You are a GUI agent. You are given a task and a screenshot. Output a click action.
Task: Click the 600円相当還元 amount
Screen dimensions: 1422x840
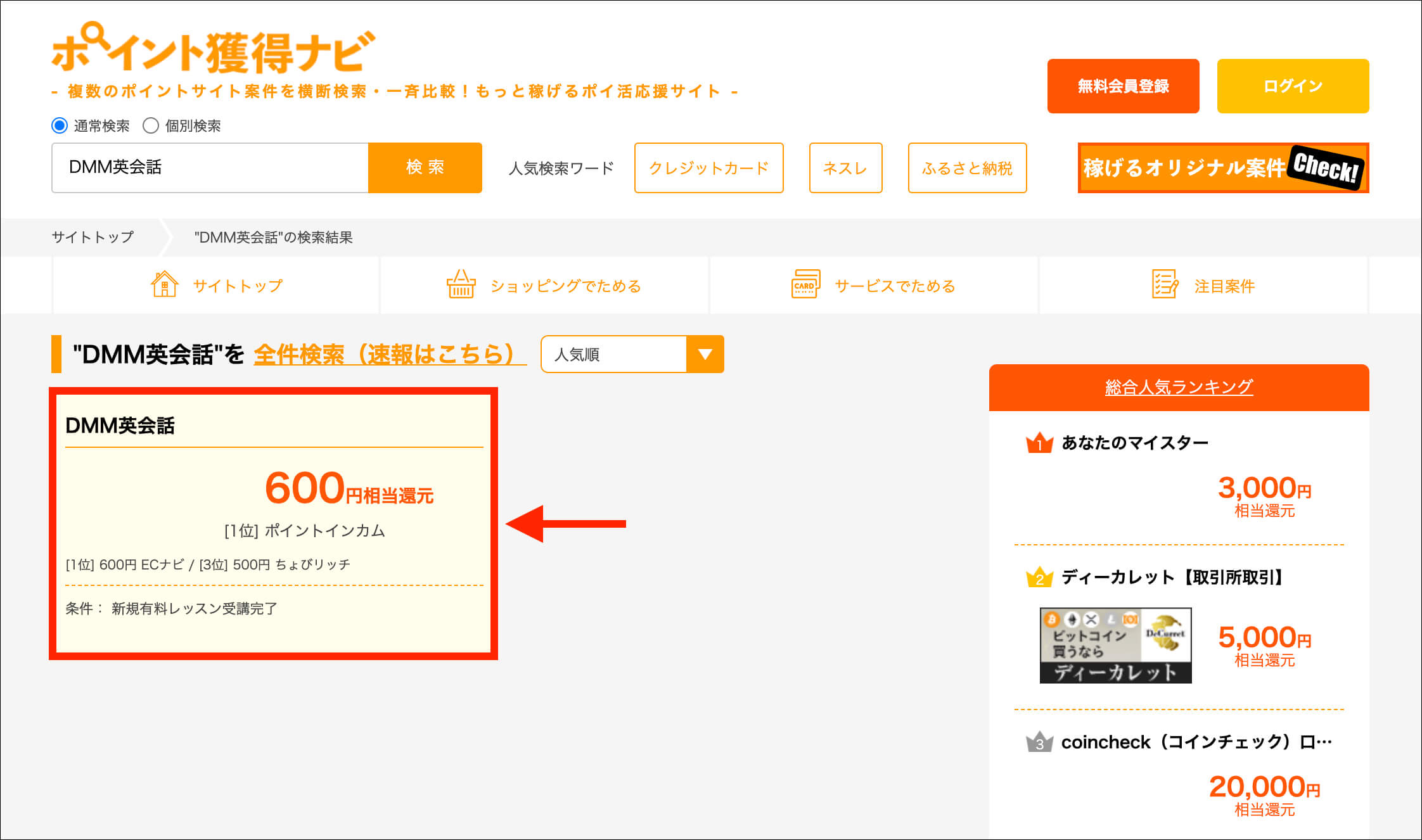click(349, 488)
